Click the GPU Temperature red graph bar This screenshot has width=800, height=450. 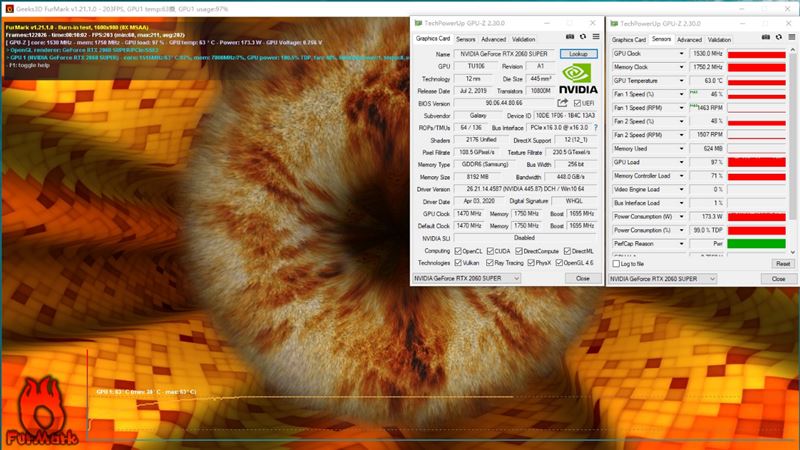(757, 81)
